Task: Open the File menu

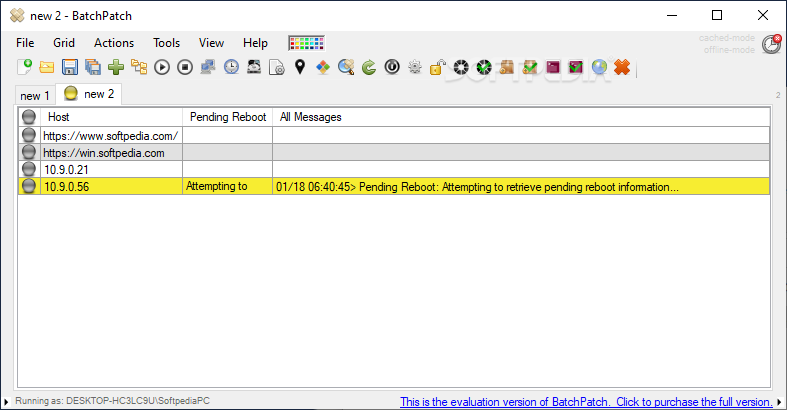Action: coord(25,43)
